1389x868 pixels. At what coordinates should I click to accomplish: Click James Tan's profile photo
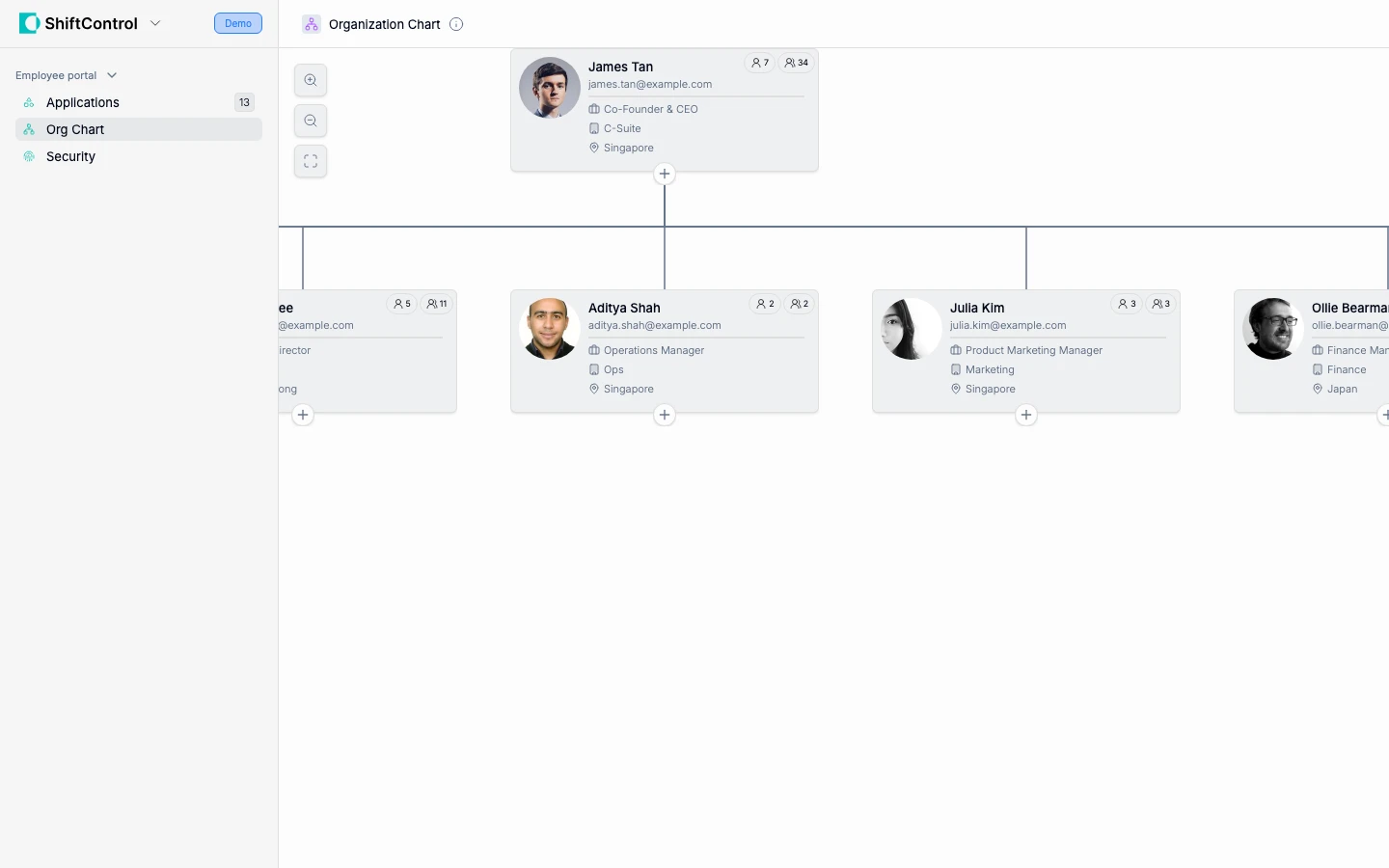point(550,88)
